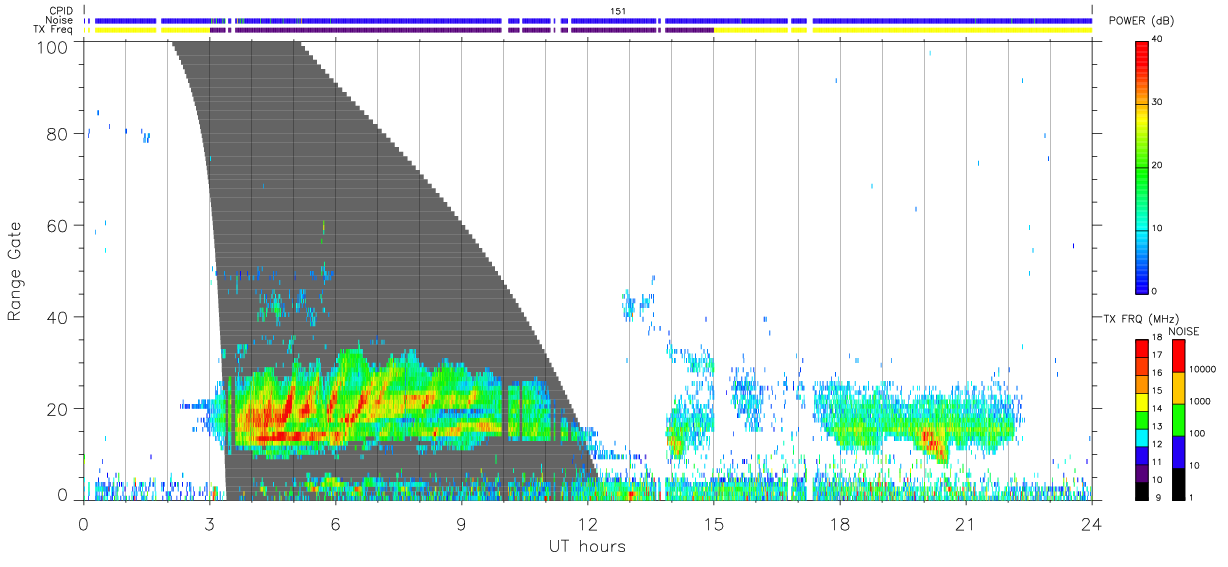Select the 'POWER (dB)' legend title
The height and width of the screenshot is (567, 1228).
1142,21
